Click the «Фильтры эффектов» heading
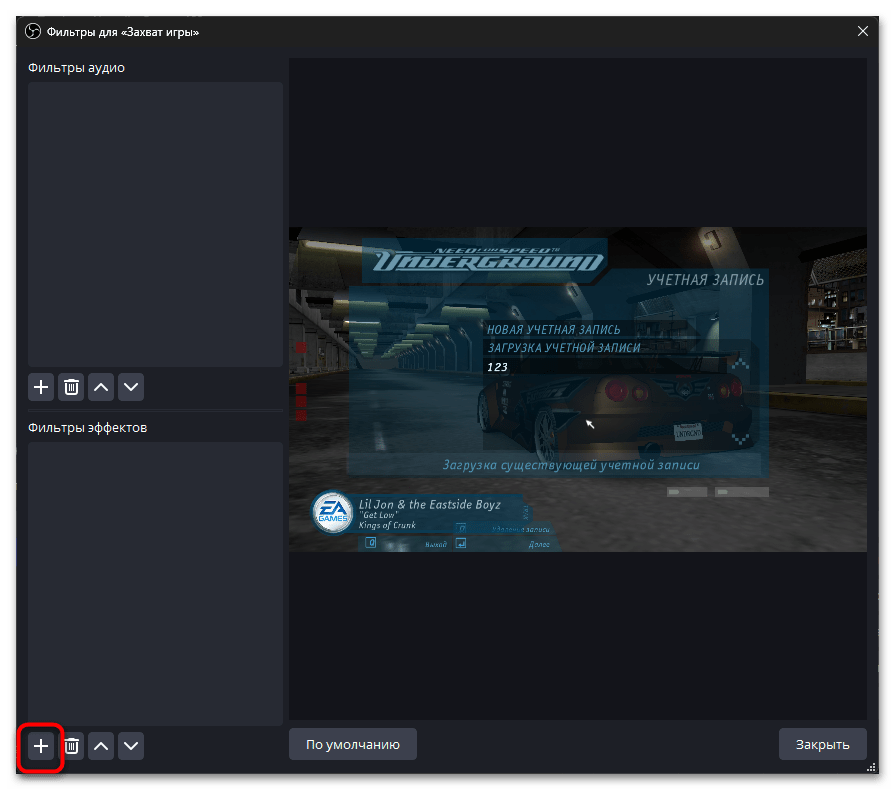895x790 pixels. pyautogui.click(x=87, y=428)
